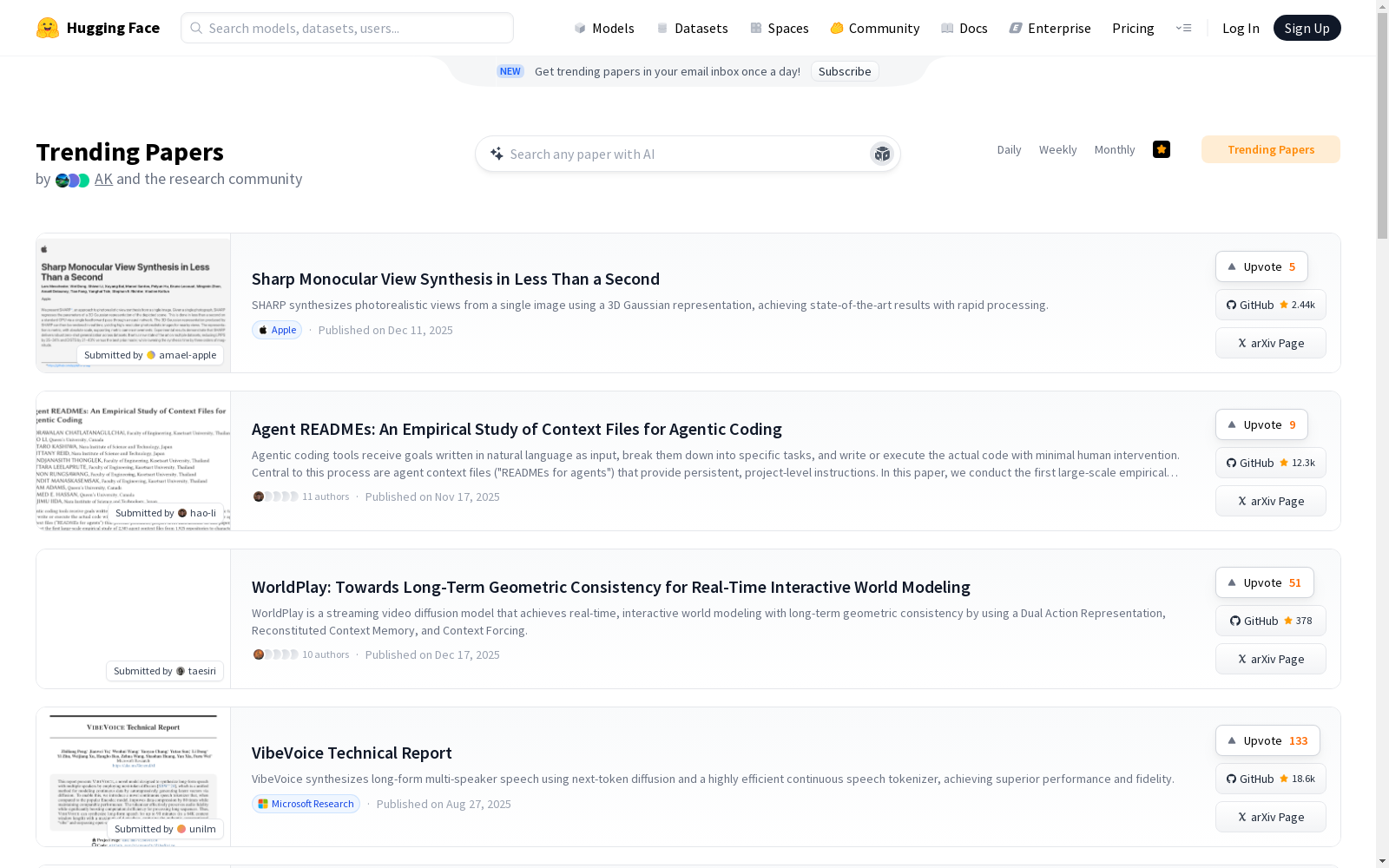Open the GitHub link with 18.6k stars
1389x868 pixels.
point(1271,779)
